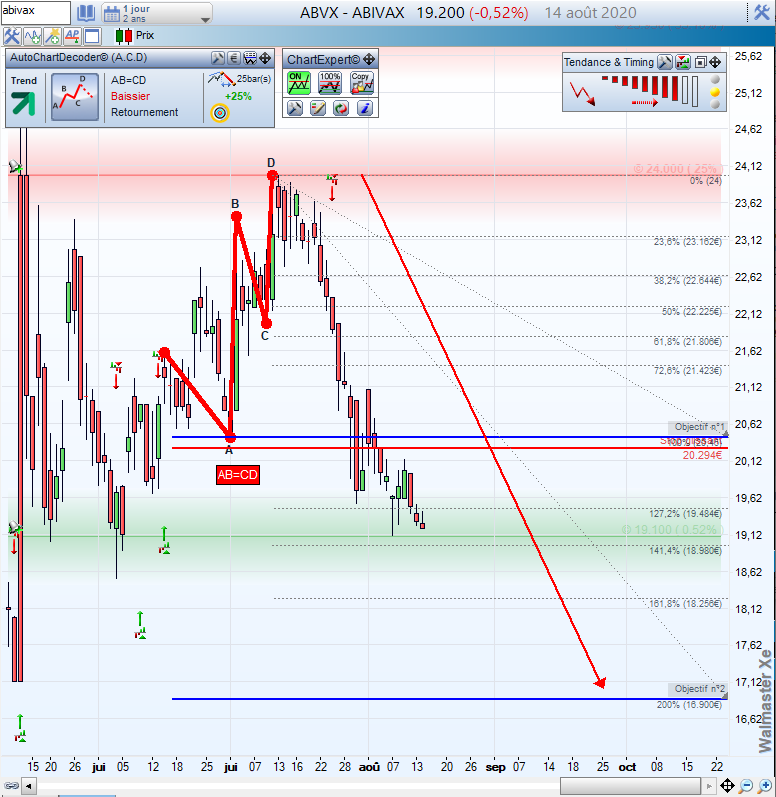Viewport: 776px width, 797px height.
Task: Click pattern point B marker on chart
Action: click(x=236, y=217)
